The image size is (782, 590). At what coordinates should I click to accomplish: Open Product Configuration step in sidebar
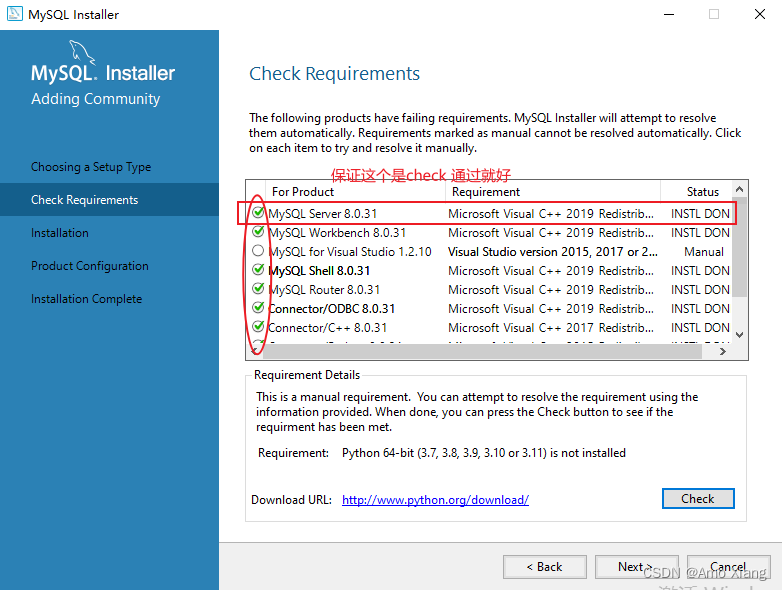point(90,266)
